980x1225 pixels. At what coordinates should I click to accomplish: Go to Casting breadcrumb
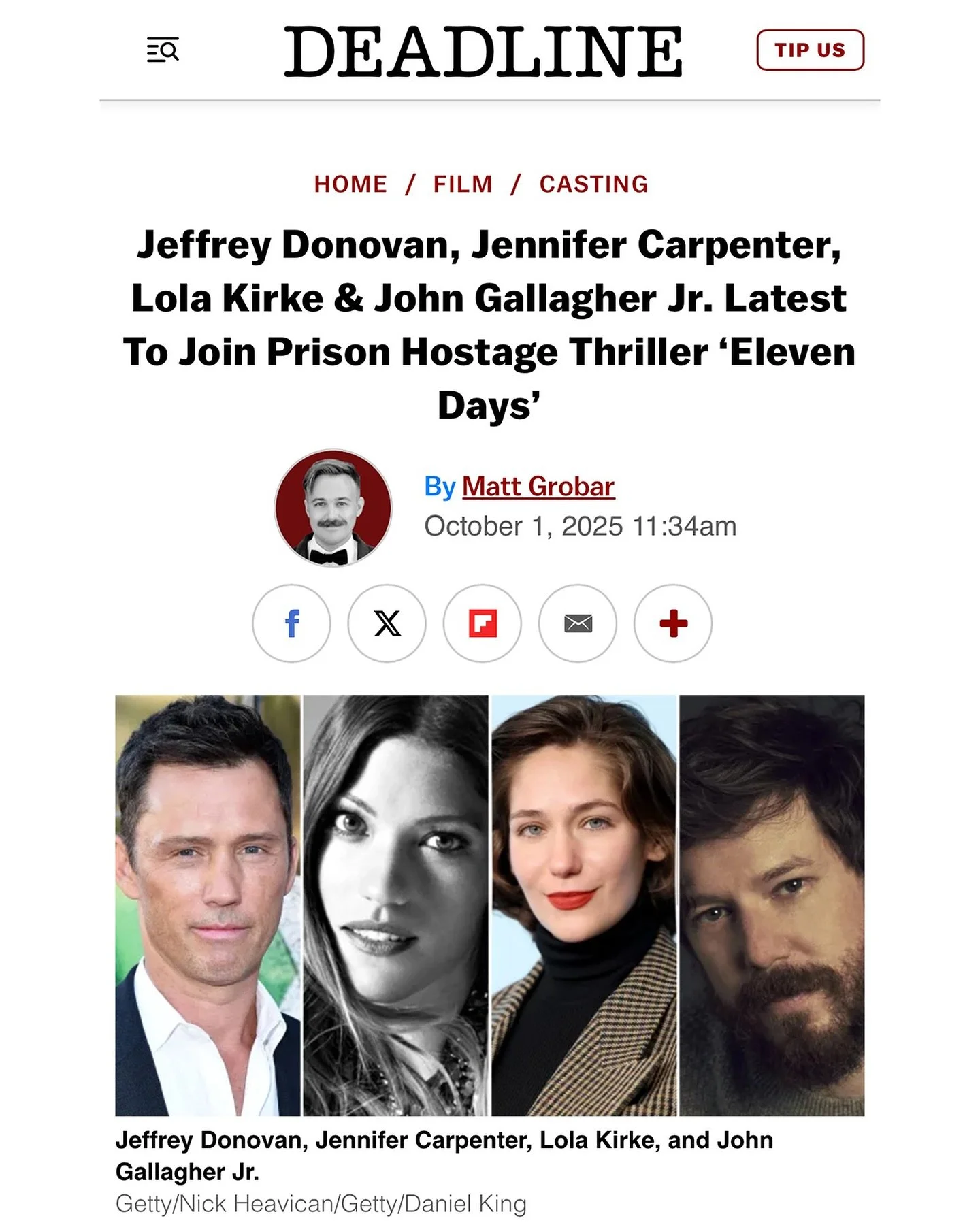594,184
